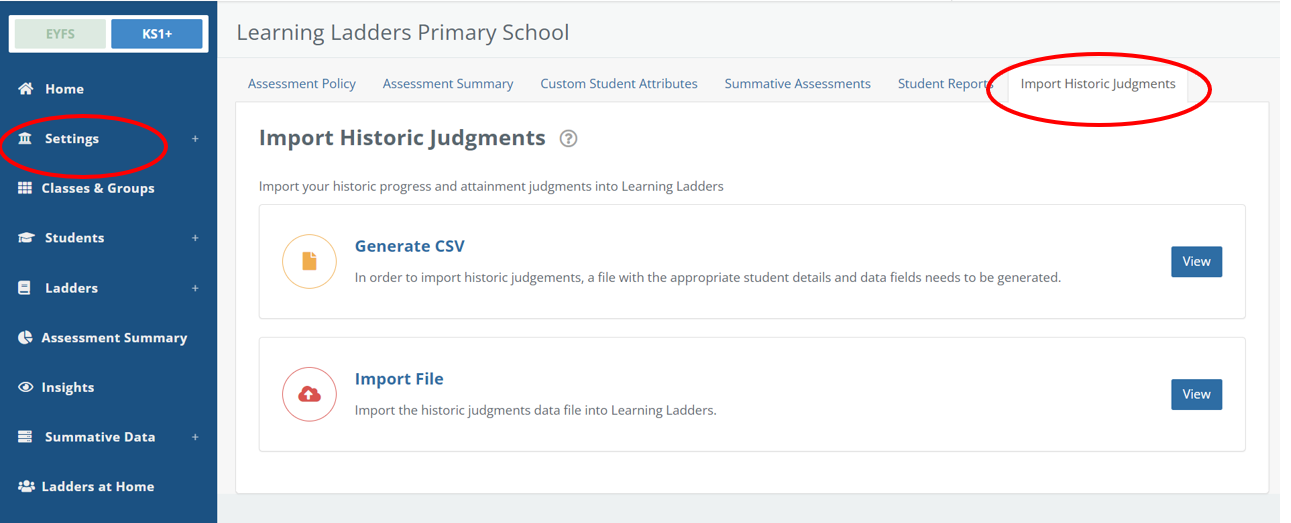The width and height of the screenshot is (1291, 523).
Task: Click the red Import File cloud icon
Action: tap(309, 394)
